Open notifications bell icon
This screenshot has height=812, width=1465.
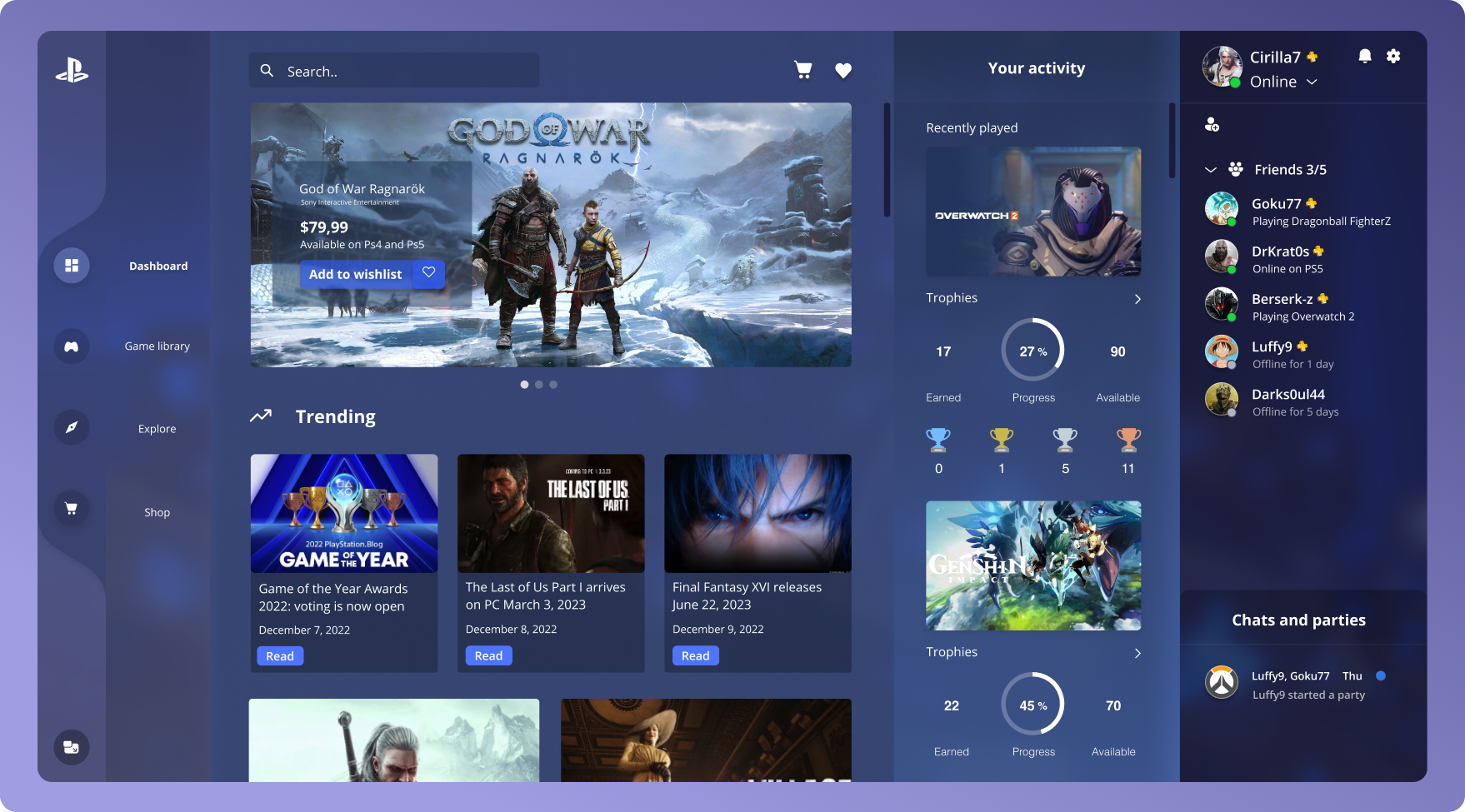coord(1365,57)
